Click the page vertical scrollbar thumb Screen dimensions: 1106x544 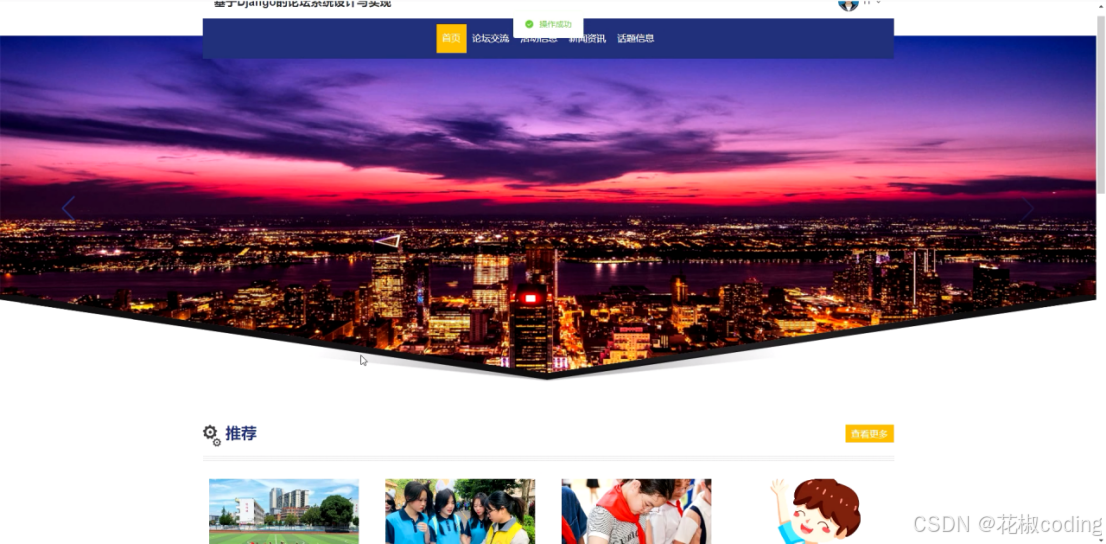coord(1100,104)
